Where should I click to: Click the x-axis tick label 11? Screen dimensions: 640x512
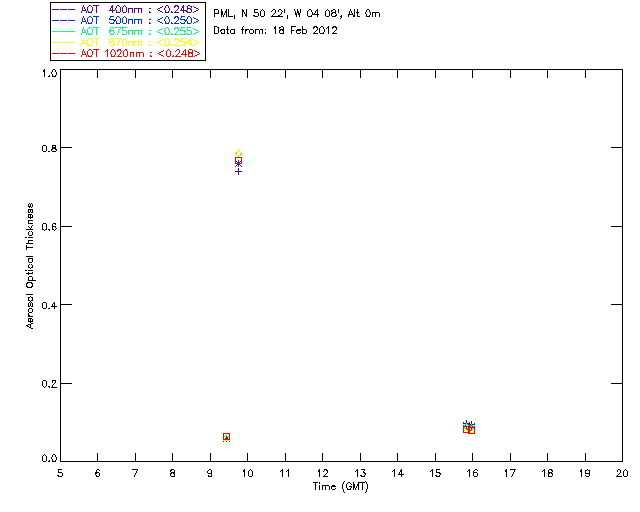pyautogui.click(x=285, y=474)
